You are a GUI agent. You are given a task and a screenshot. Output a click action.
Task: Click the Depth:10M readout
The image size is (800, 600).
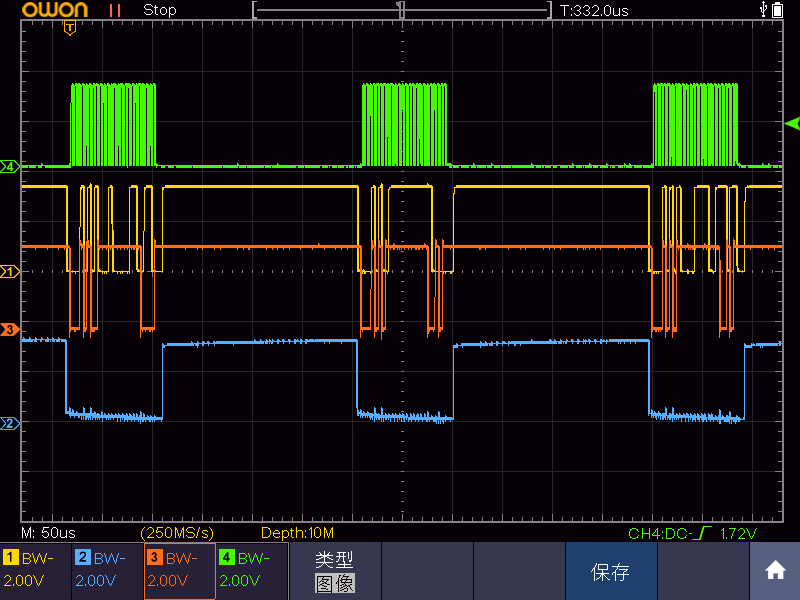click(x=297, y=533)
